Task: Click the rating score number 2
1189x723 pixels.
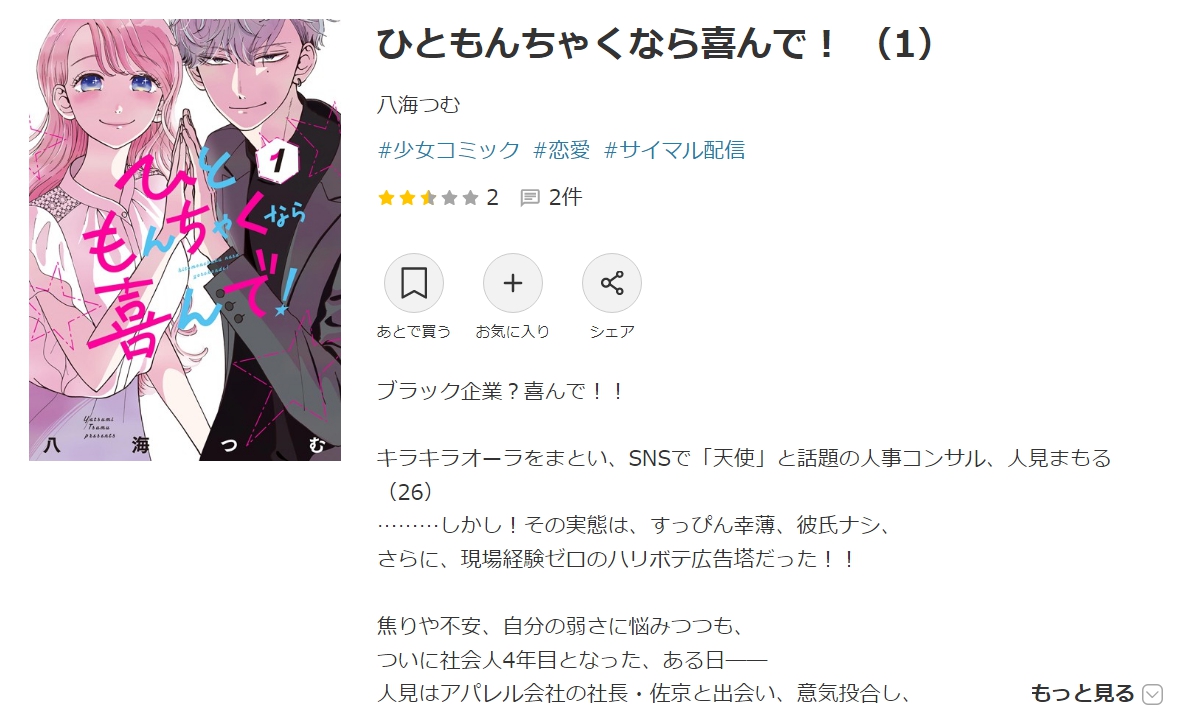Action: pyautogui.click(x=492, y=197)
